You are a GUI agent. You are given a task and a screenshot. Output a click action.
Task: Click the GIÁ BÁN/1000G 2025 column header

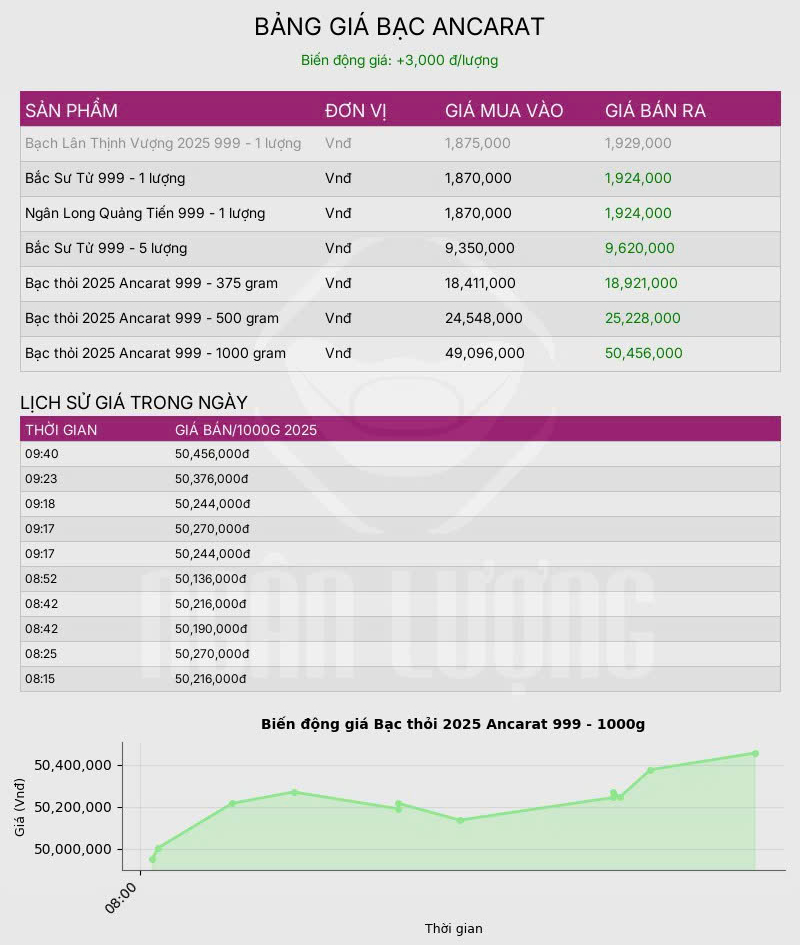pyautogui.click(x=245, y=430)
